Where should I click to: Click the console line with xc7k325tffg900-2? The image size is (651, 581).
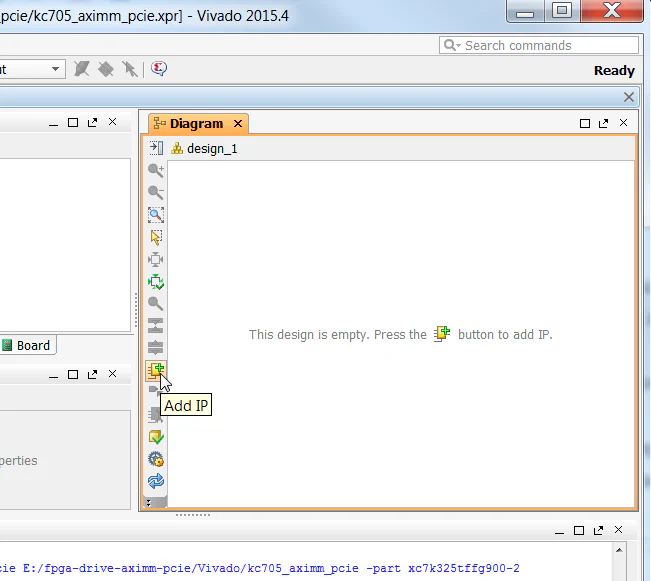(x=260, y=568)
